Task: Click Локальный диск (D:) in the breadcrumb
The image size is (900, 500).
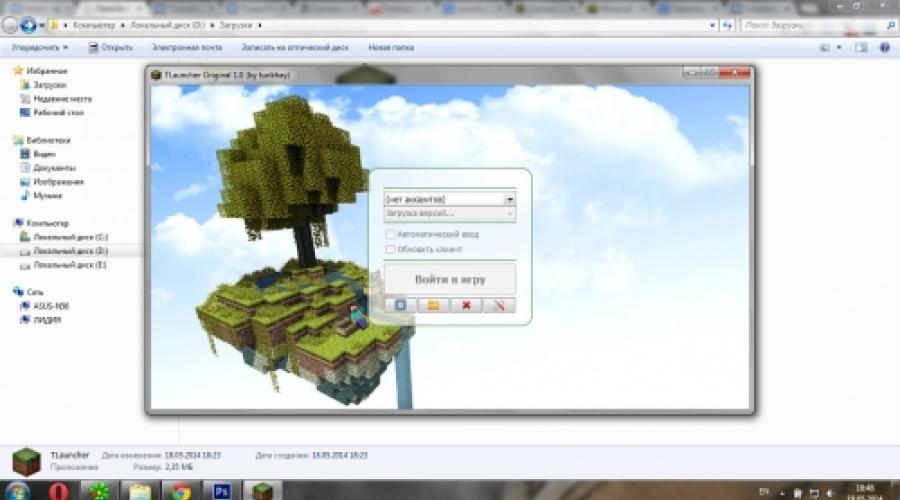Action: coord(167,25)
